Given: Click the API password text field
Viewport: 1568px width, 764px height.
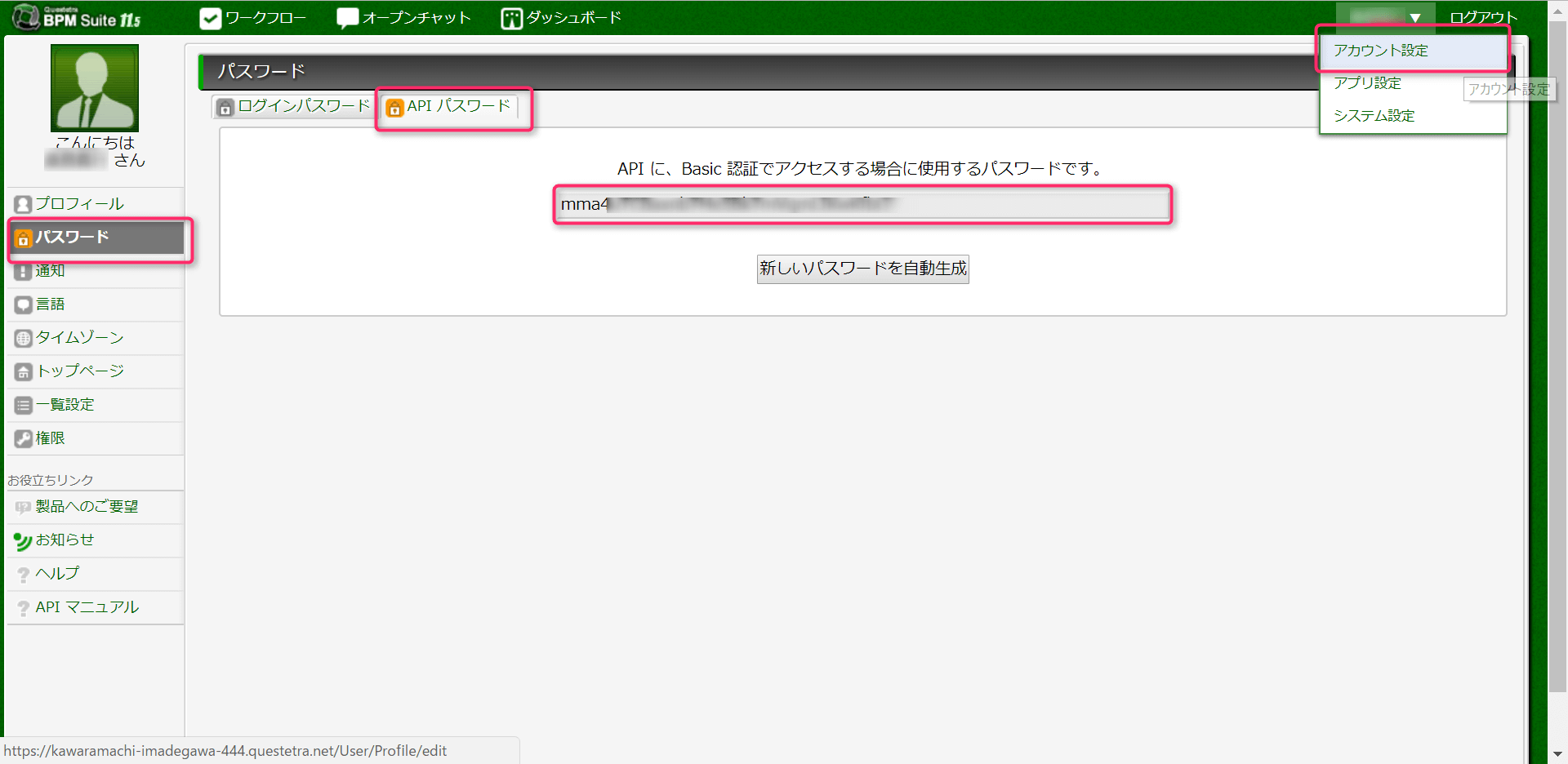Looking at the screenshot, I should click(862, 204).
